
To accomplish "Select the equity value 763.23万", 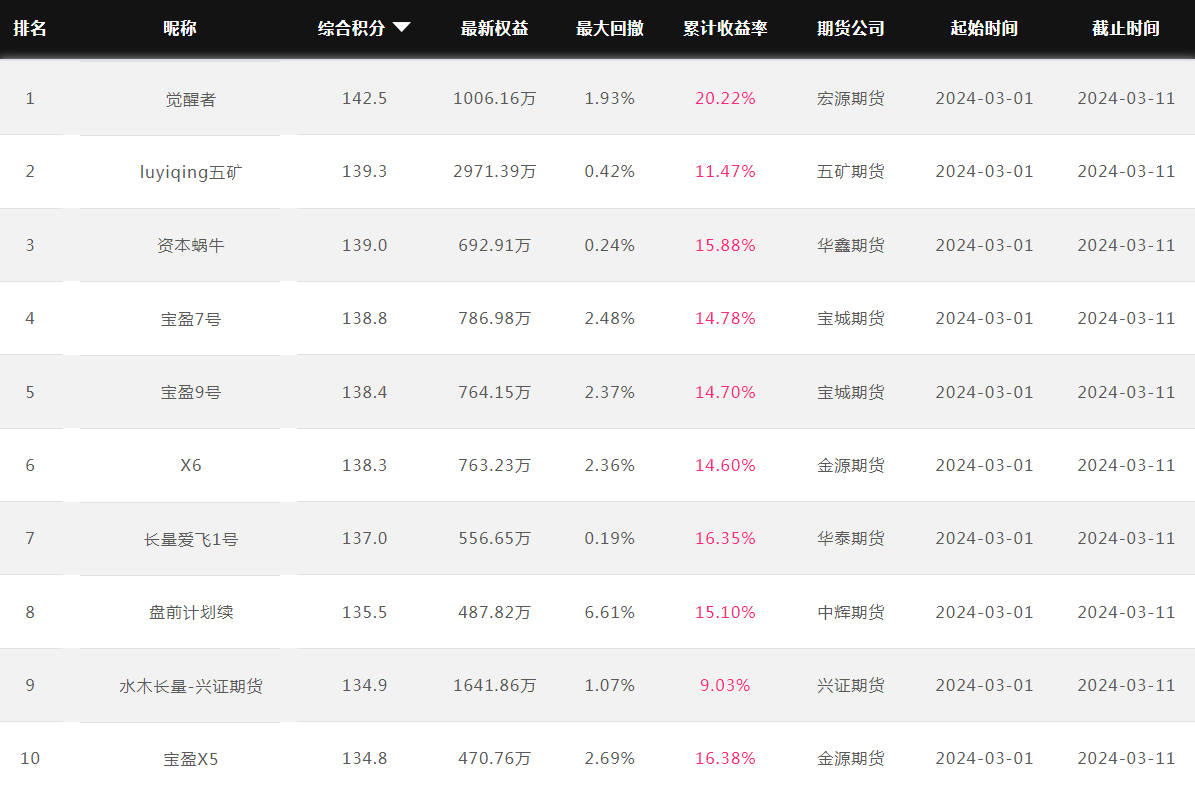I will point(495,465).
